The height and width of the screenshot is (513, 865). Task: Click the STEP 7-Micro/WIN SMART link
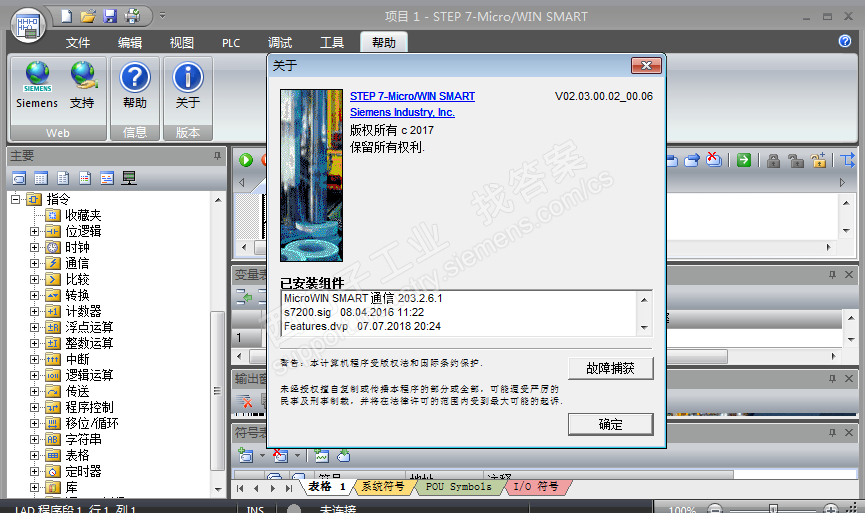(x=412, y=96)
